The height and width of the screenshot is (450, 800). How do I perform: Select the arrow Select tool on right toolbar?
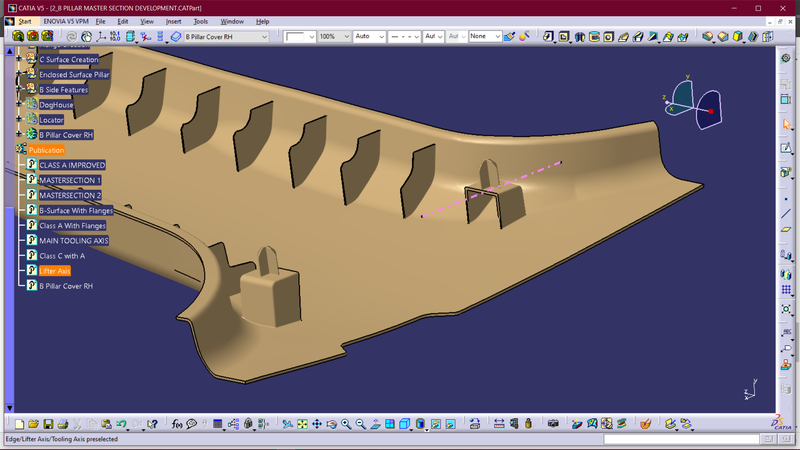pyautogui.click(x=786, y=124)
